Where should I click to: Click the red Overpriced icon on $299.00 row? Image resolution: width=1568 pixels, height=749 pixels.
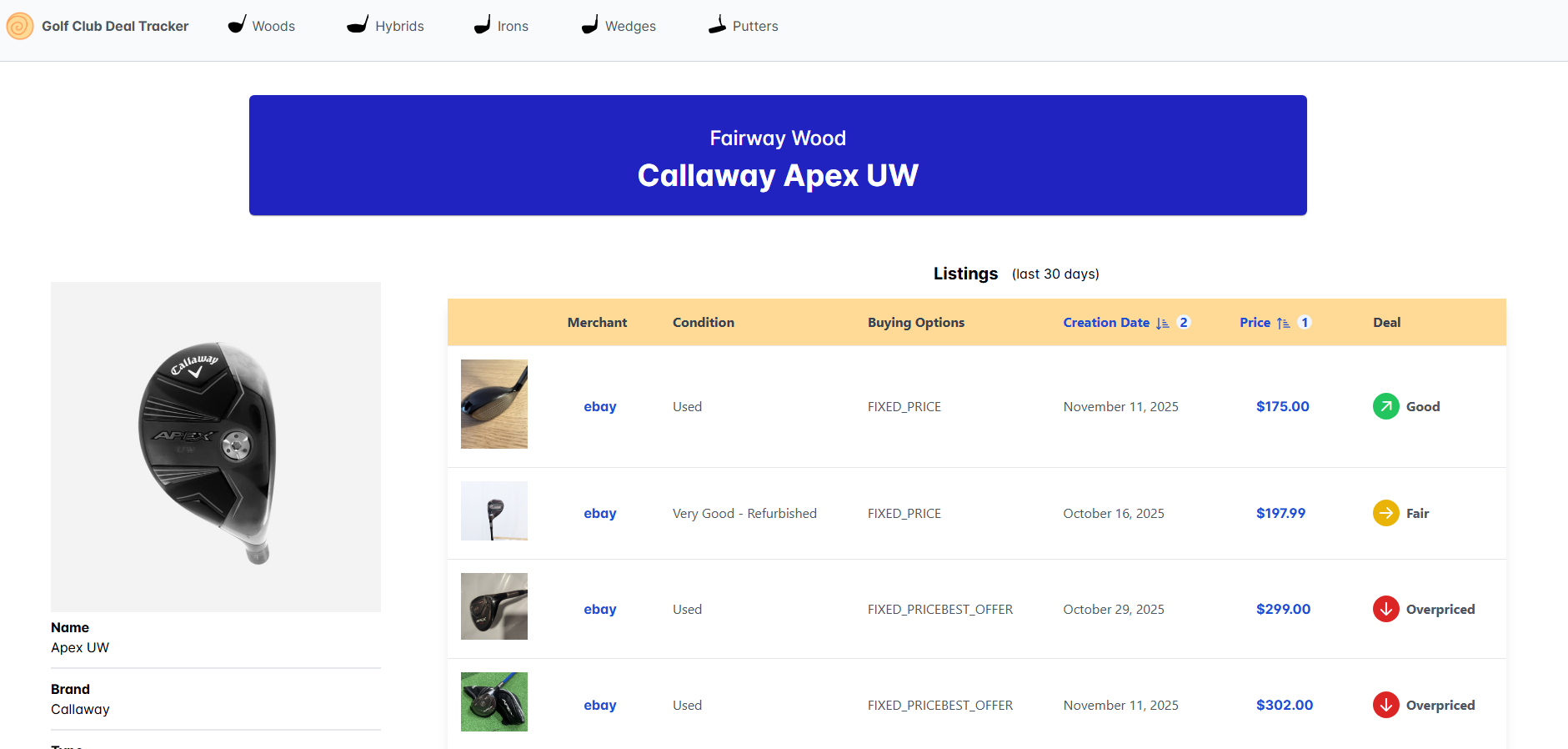point(1385,609)
